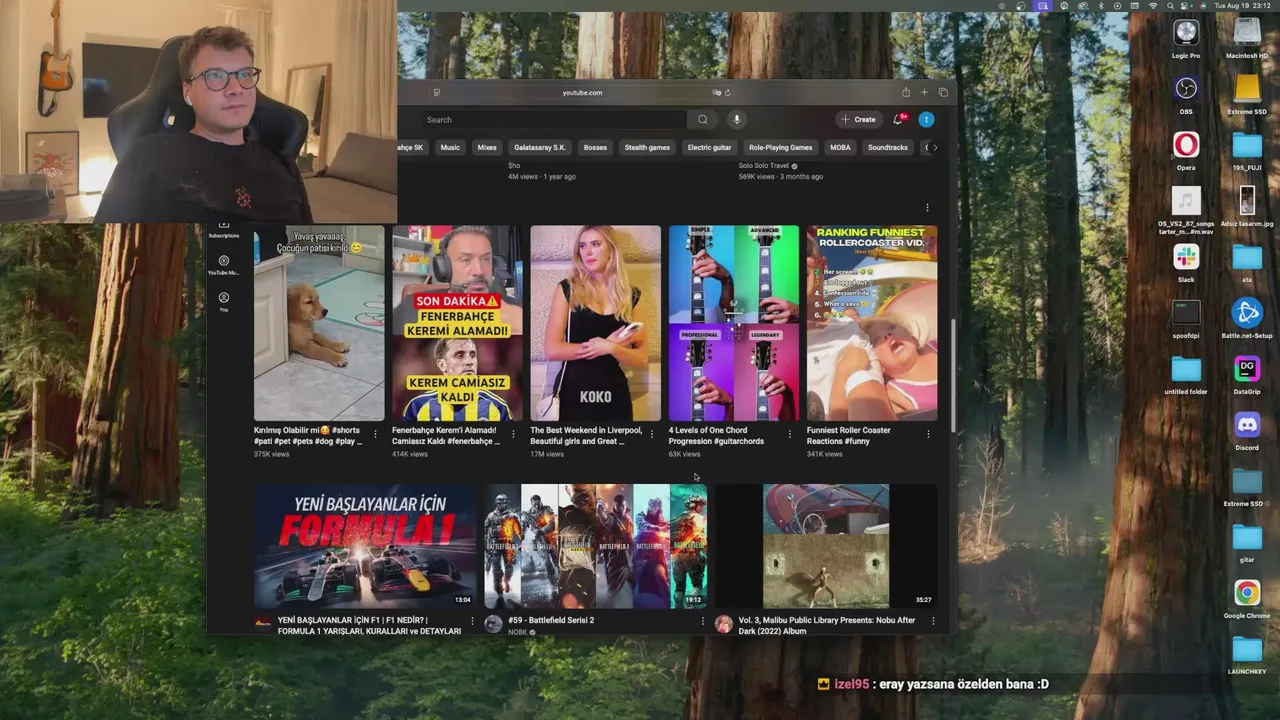Open Wi-Fi menu in macOS menu bar
Screen dimensions: 1280x720
1152,6
